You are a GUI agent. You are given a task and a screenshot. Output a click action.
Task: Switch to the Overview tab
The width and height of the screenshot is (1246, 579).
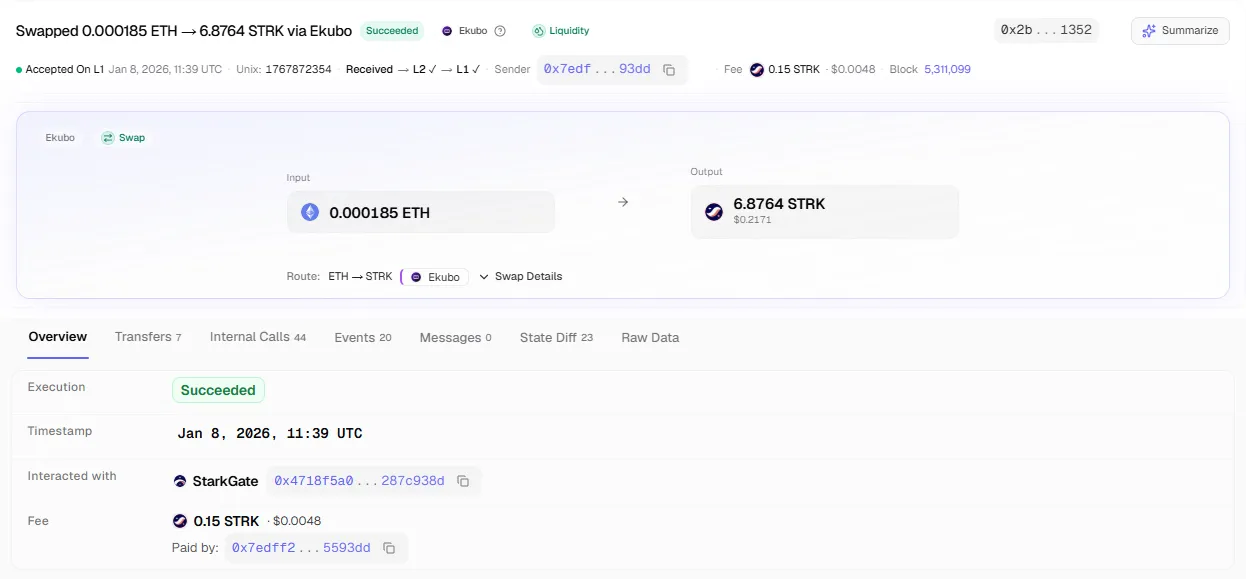click(58, 337)
